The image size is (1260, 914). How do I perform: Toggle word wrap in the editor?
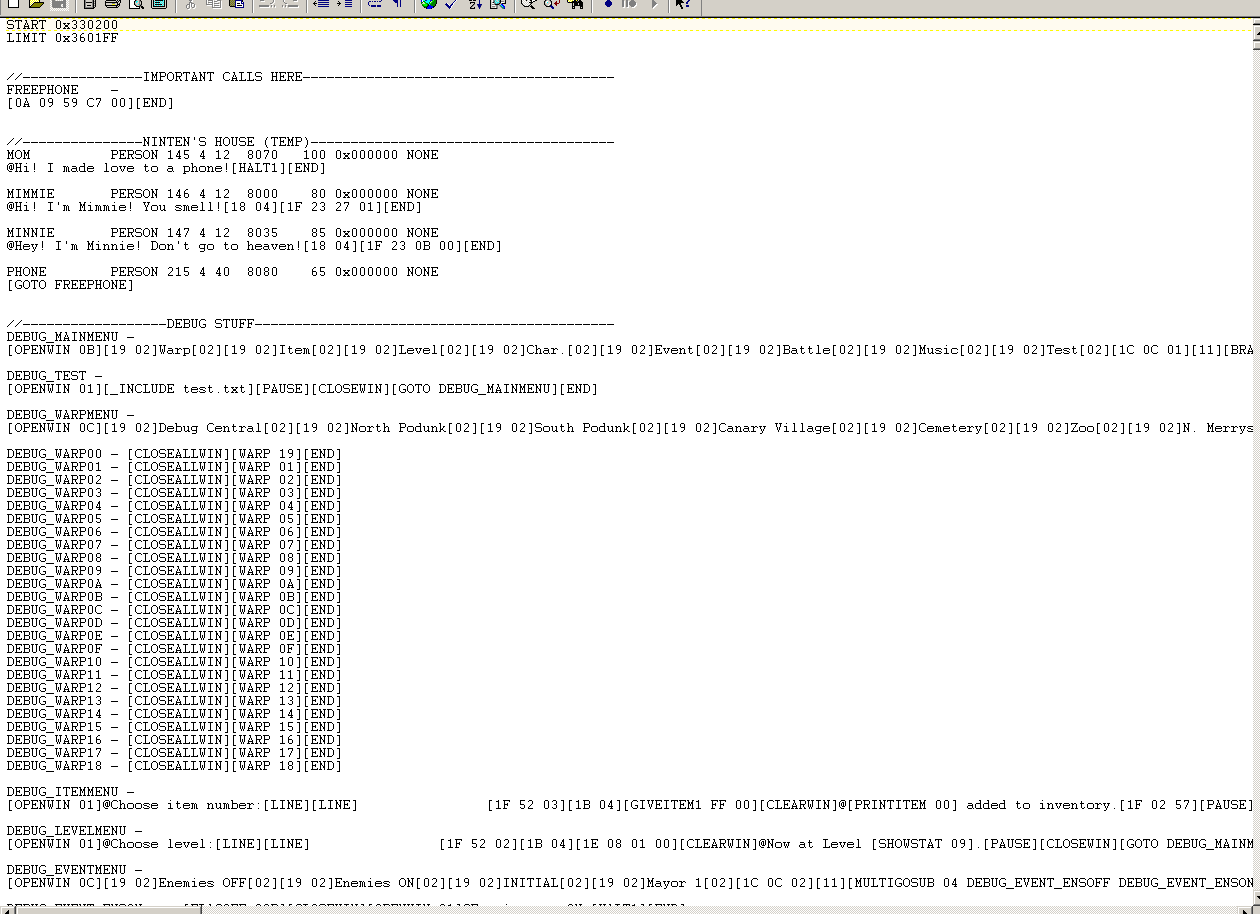click(x=375, y=4)
